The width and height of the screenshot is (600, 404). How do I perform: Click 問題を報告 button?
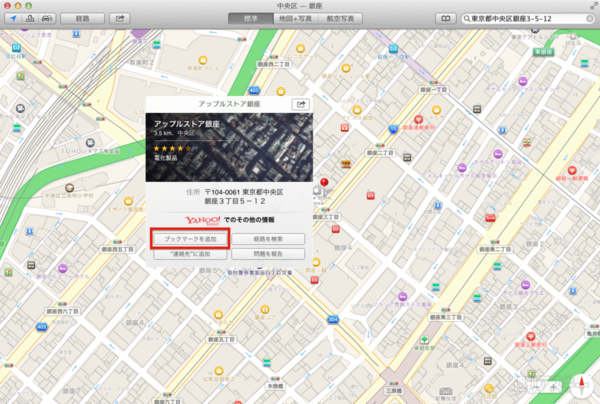268,254
